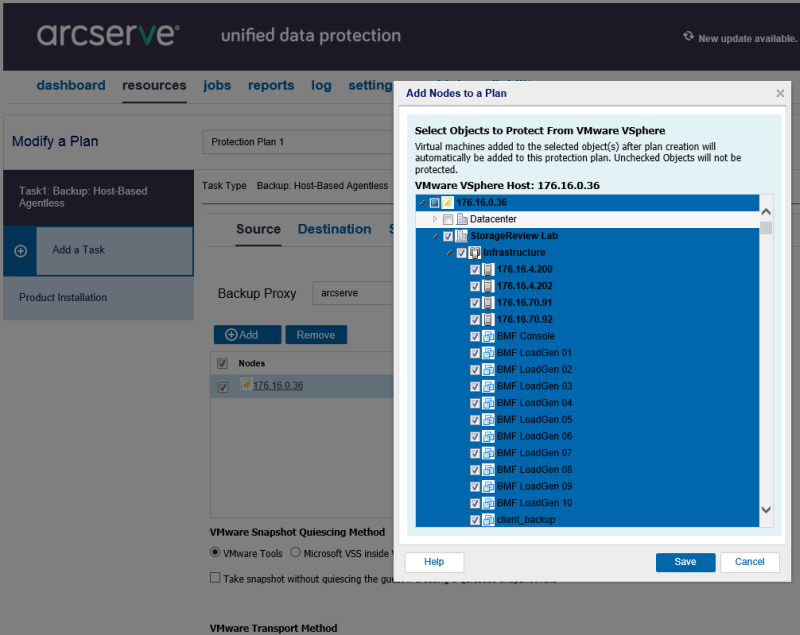
Task: Click the Protection Plan 1 name field
Action: (x=298, y=142)
